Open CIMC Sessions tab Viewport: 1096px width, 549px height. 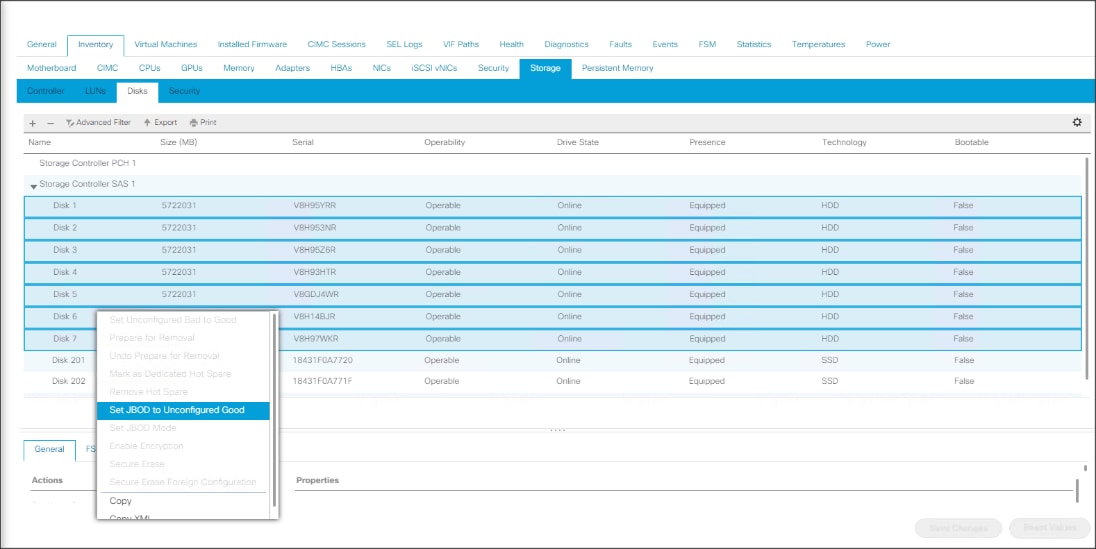(336, 44)
